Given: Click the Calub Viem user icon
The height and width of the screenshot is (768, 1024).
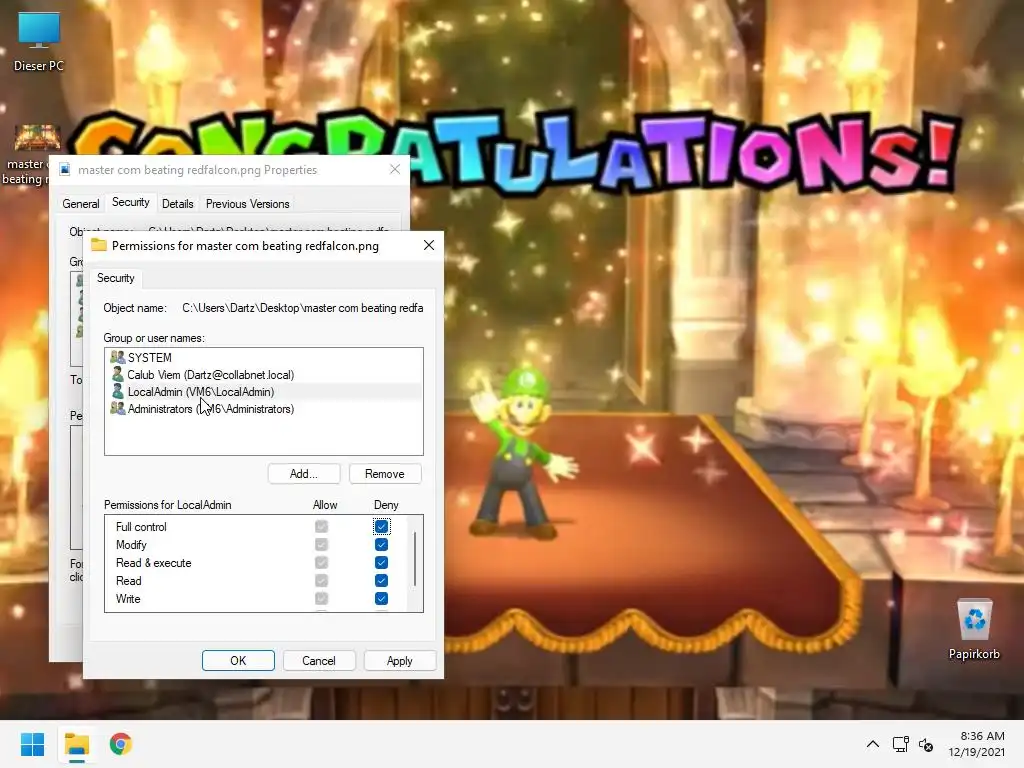Looking at the screenshot, I should [x=118, y=374].
